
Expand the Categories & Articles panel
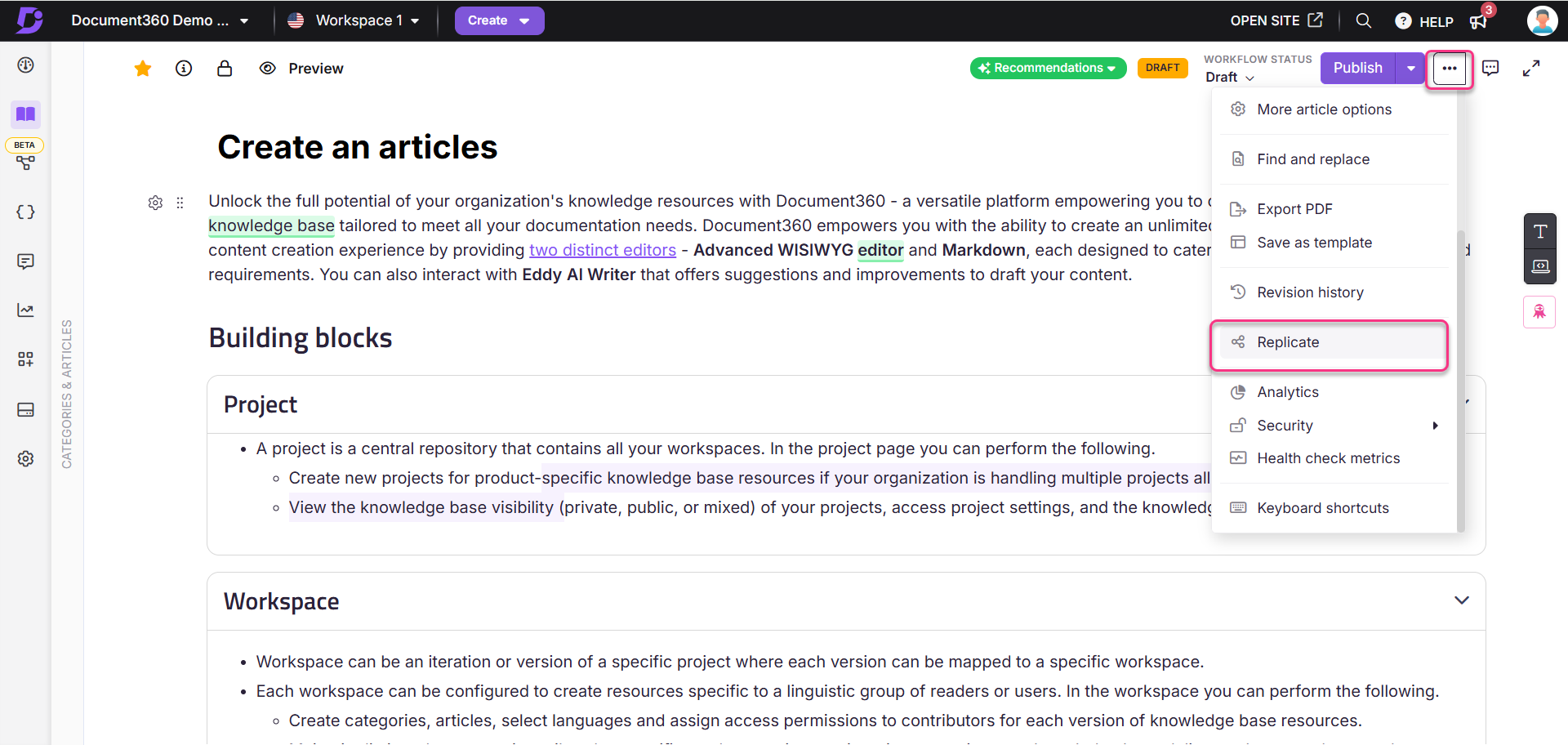67,394
